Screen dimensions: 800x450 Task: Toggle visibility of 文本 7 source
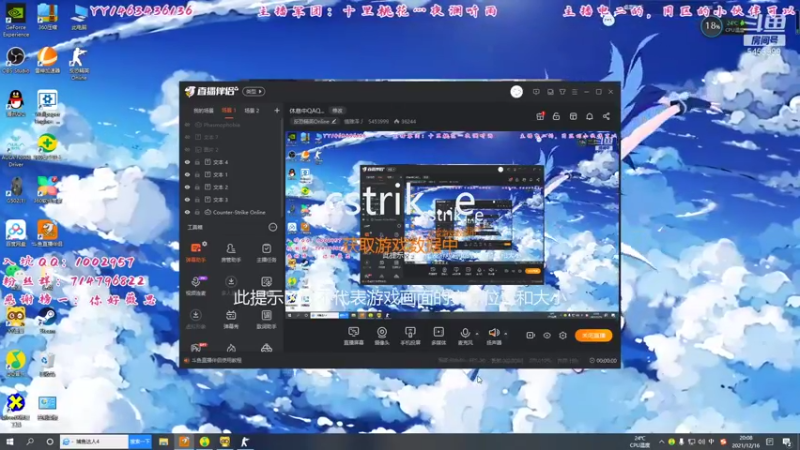click(187, 137)
